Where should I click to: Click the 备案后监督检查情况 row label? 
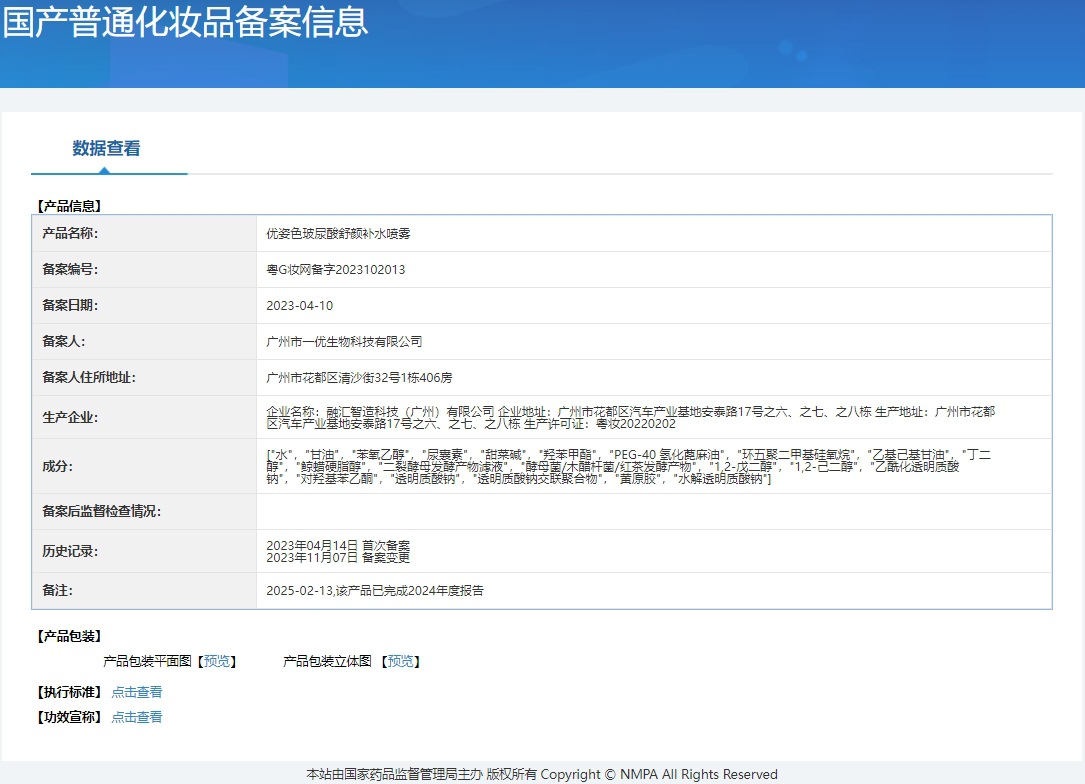coord(101,512)
